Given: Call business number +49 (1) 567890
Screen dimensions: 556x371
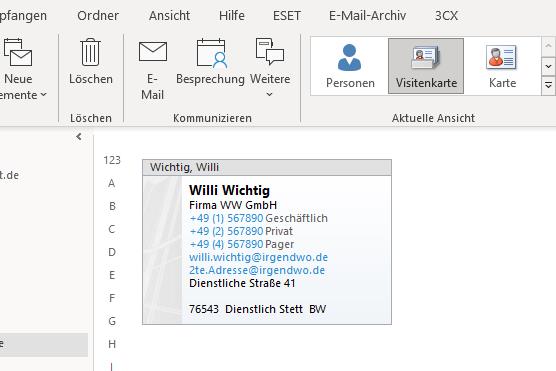Looking at the screenshot, I should pyautogui.click(x=226, y=218).
